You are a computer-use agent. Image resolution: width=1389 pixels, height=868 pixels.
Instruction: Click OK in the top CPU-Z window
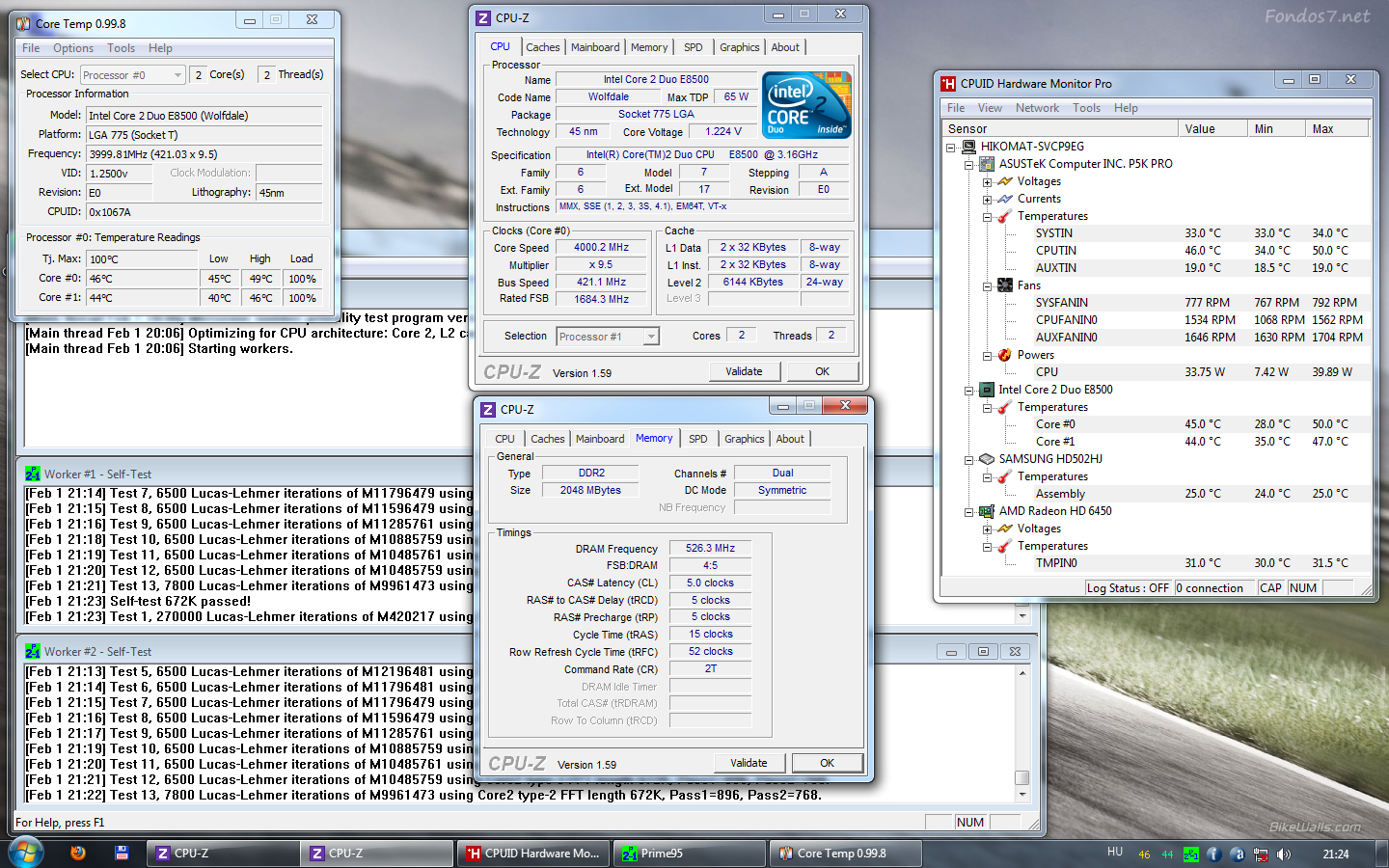[x=822, y=371]
